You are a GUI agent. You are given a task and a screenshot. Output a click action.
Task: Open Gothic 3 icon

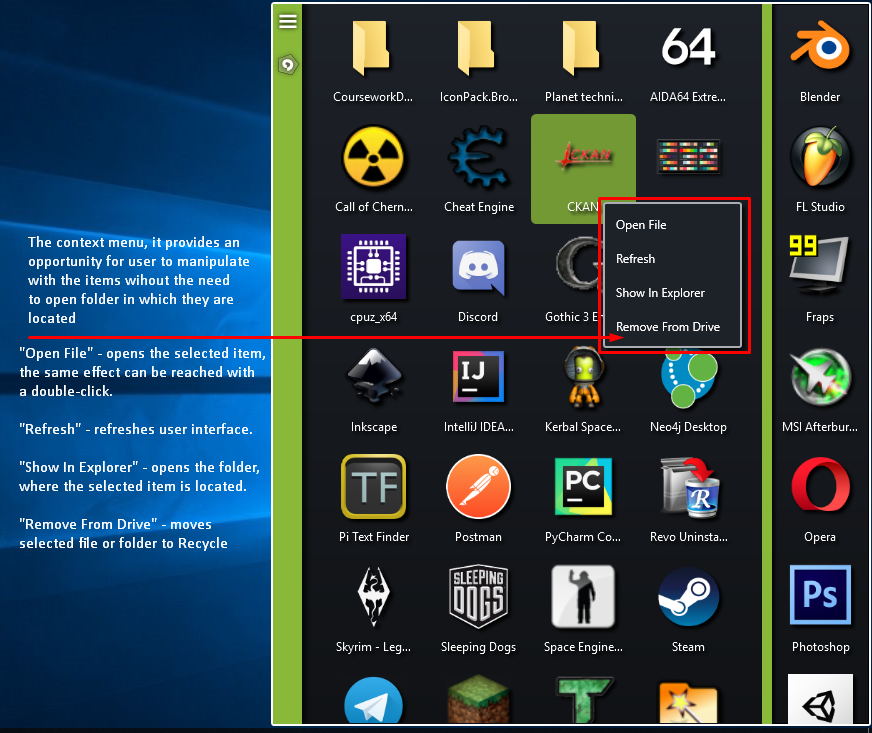pos(577,264)
